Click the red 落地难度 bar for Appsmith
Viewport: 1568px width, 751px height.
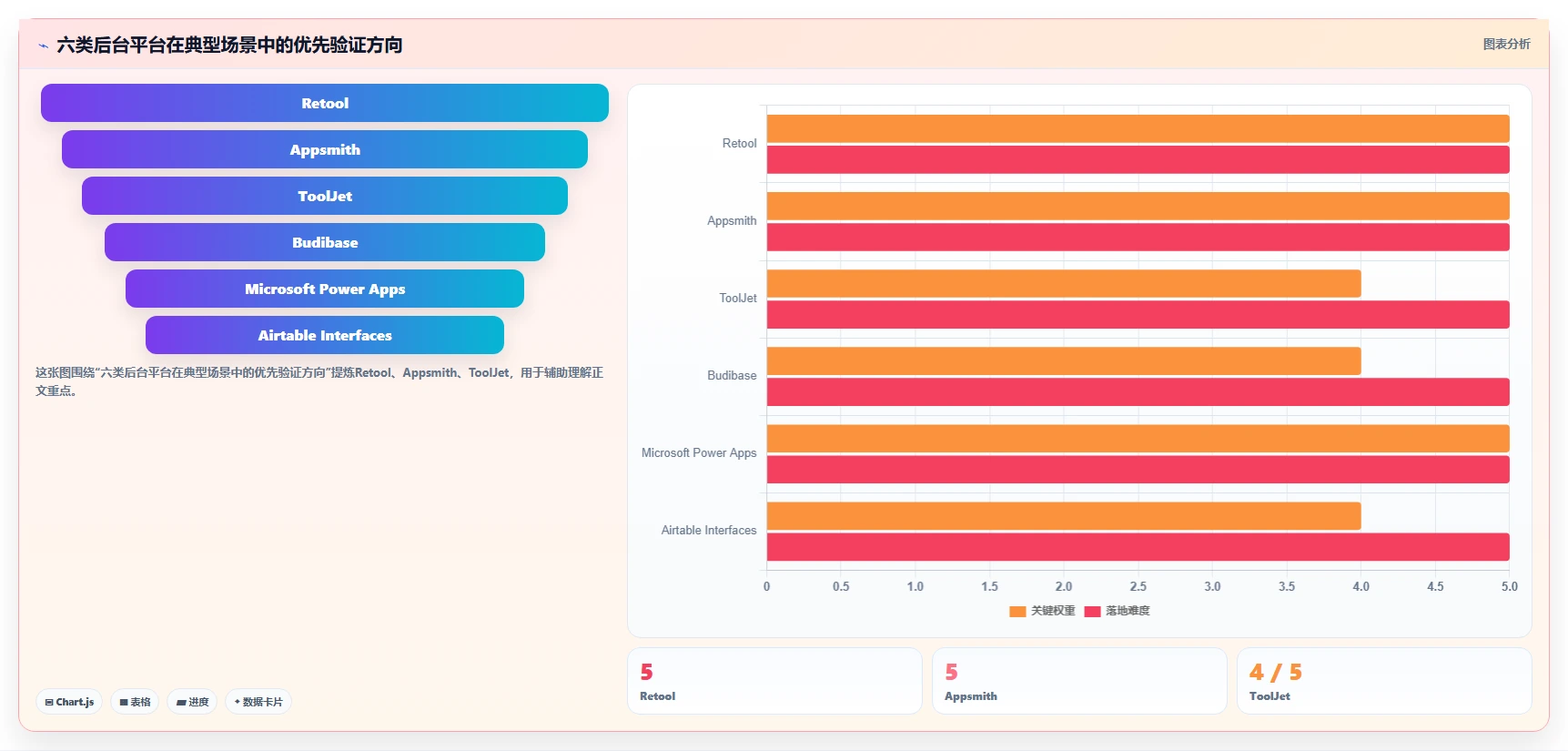click(1138, 237)
